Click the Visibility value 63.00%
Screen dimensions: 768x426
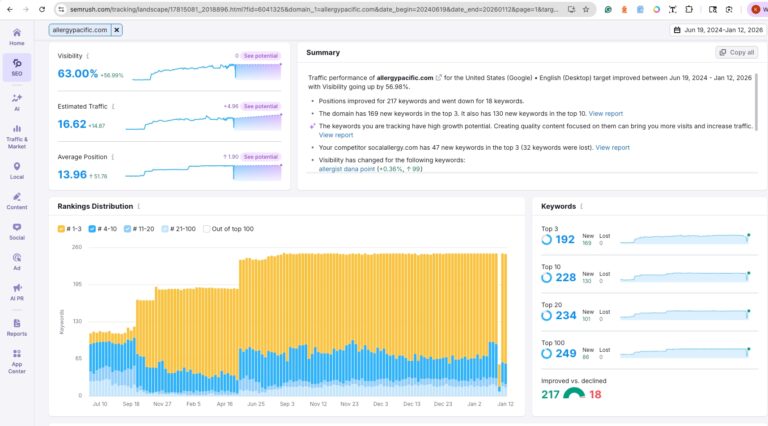pyautogui.click(x=77, y=73)
